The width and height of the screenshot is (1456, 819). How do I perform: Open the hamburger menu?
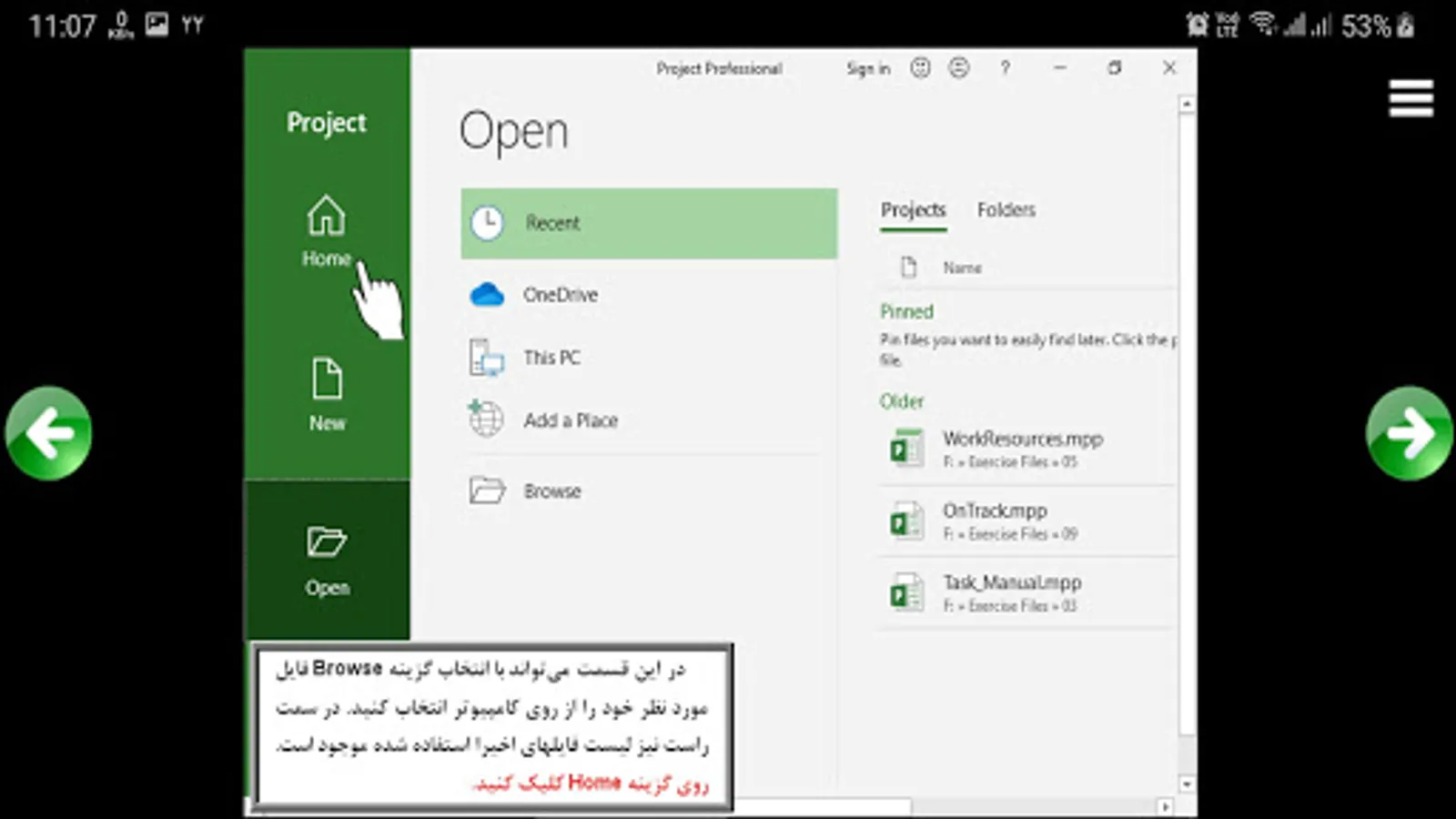pyautogui.click(x=1410, y=98)
